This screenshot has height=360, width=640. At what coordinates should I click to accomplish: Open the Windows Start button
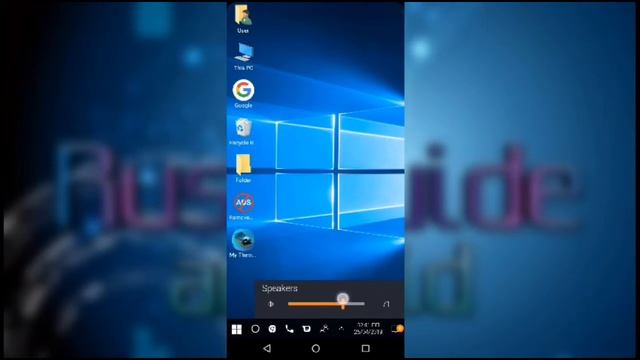tap(237, 329)
